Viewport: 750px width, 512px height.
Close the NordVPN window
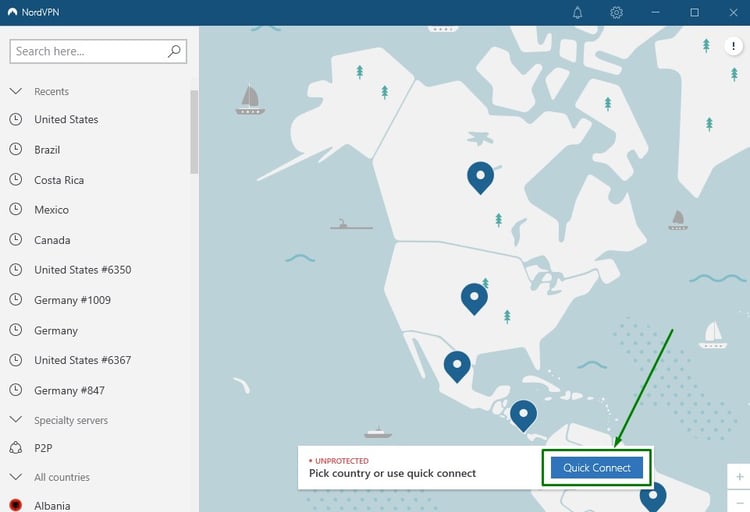pos(733,12)
